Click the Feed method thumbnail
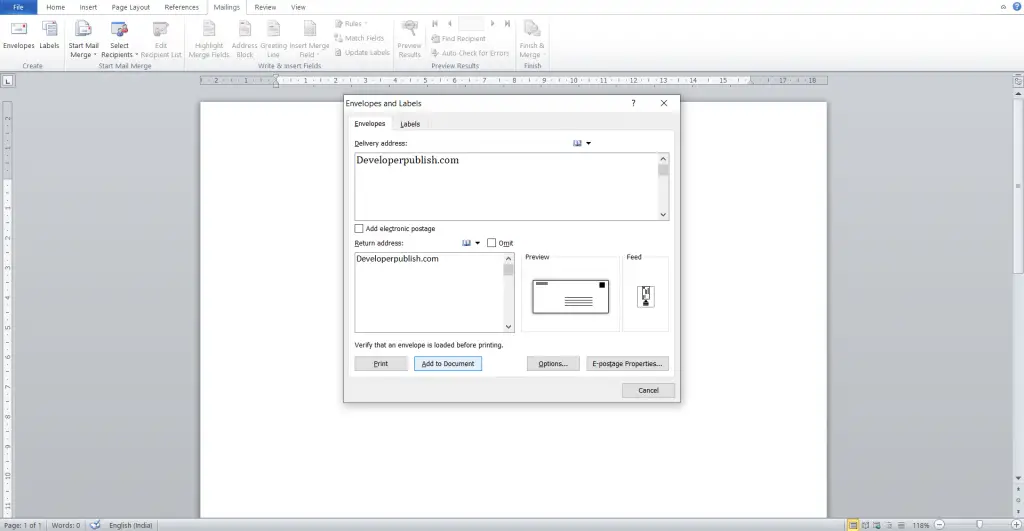 645,297
